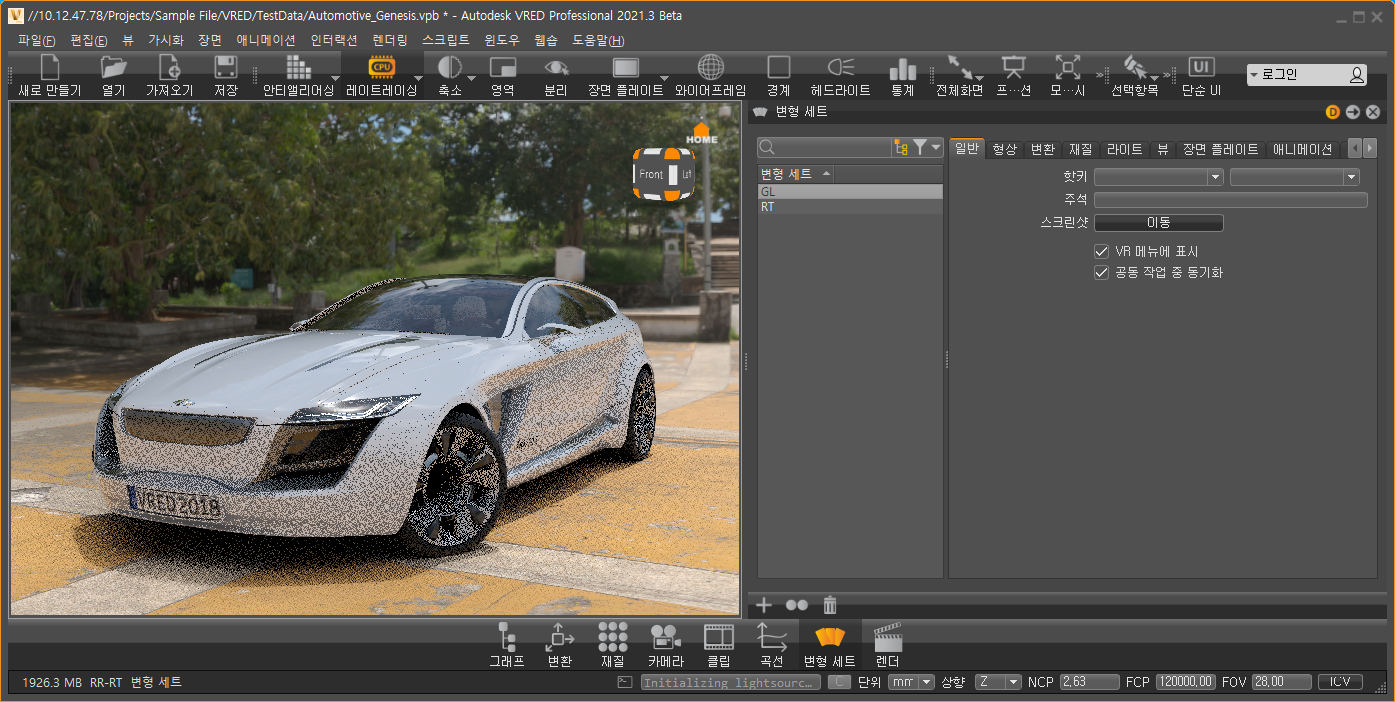Screen dimensions: 1395x702
Task: Open the 재질 material editor icon
Action: coord(612,637)
